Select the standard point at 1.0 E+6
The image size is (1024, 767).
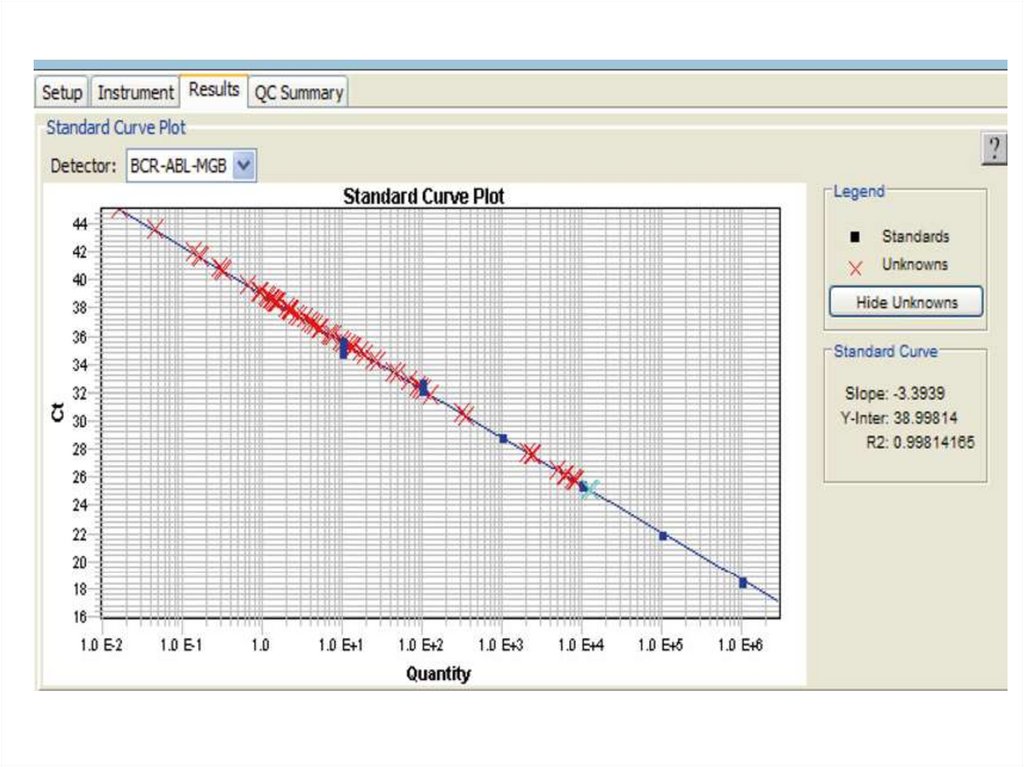pyautogui.click(x=743, y=582)
